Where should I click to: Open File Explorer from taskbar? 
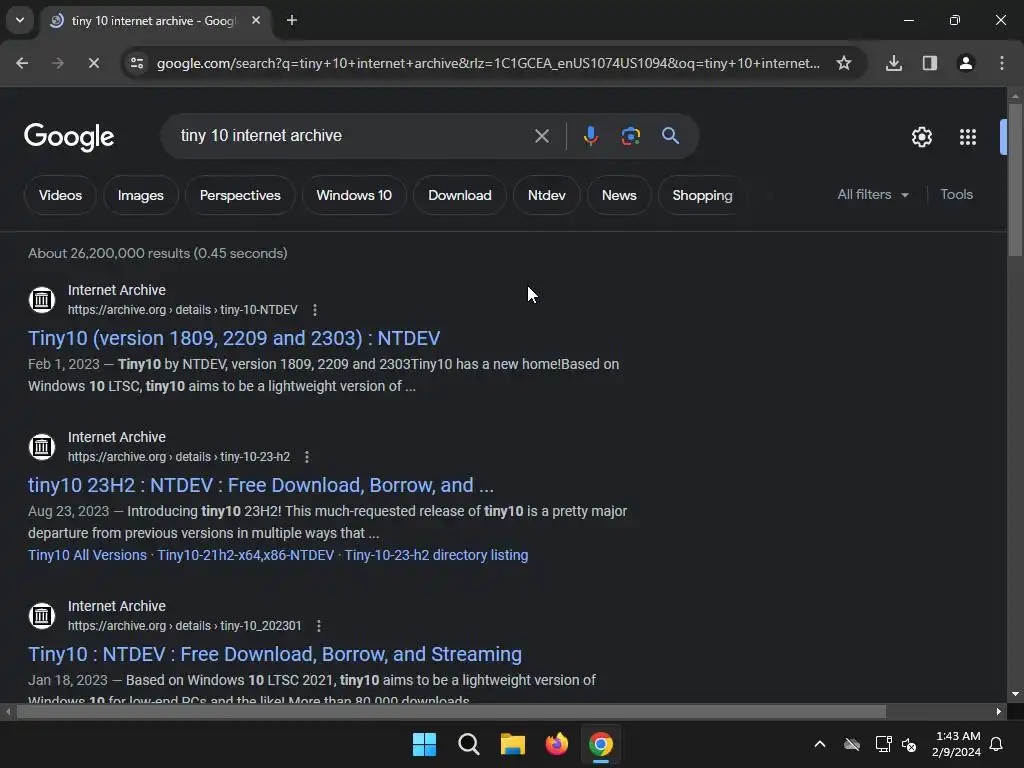[513, 744]
